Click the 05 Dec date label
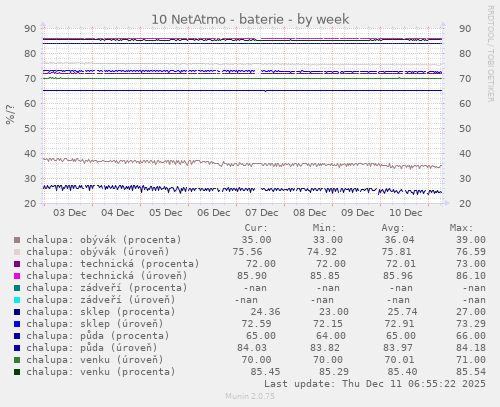 coord(166,213)
